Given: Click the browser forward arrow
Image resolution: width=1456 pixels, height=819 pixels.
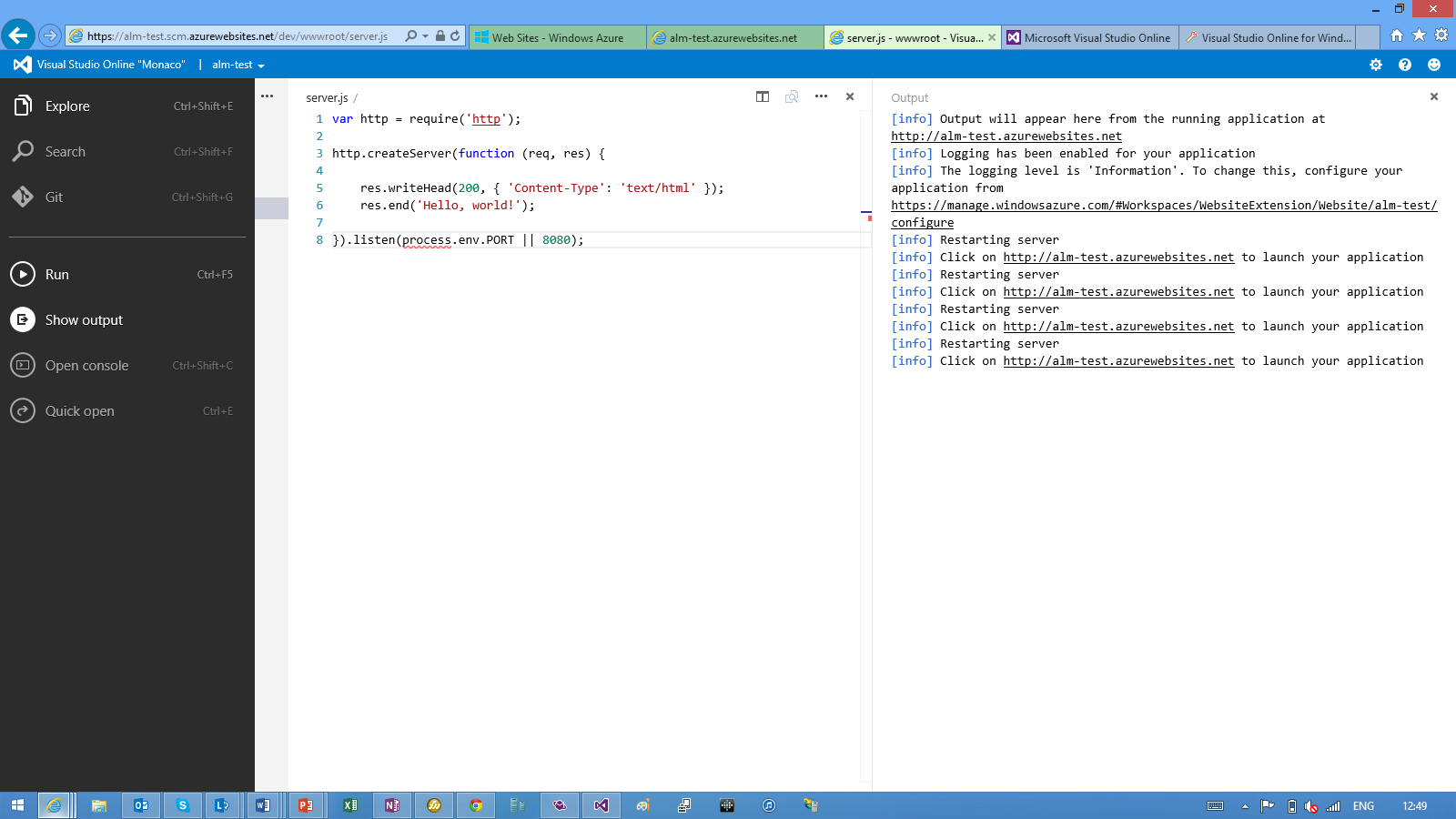Looking at the screenshot, I should click(50, 36).
